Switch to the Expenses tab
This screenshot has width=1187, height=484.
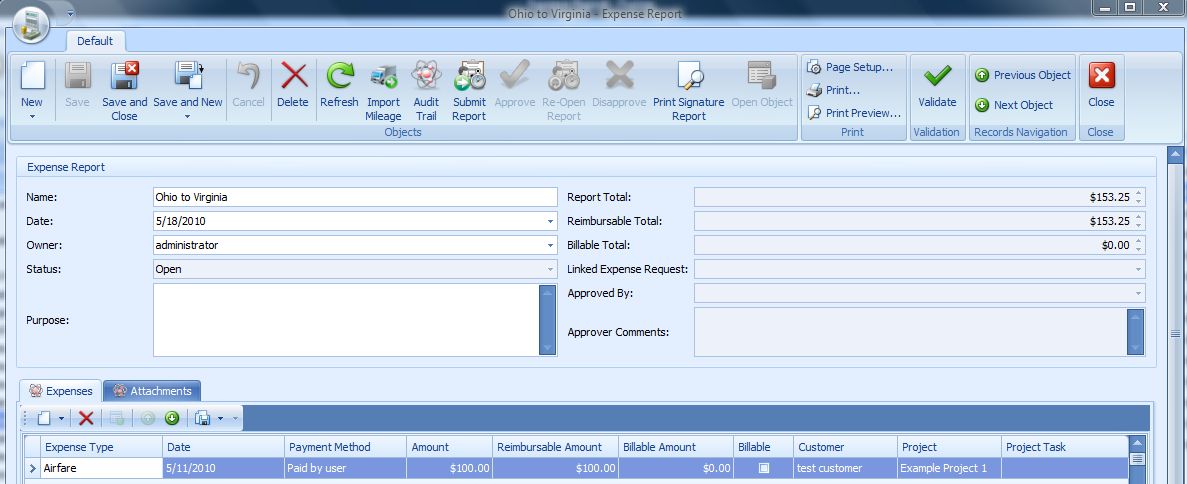[x=61, y=391]
